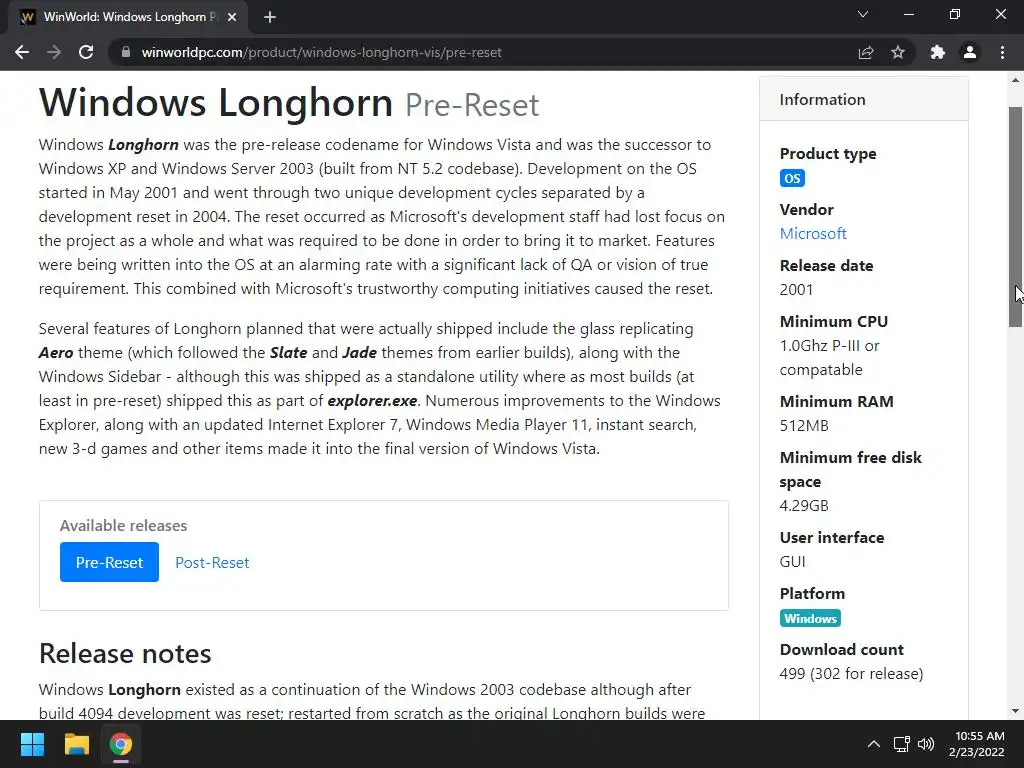Screen dimensions: 1024x768
Task: Click the scrollbar up arrow
Action: pos(1015,80)
